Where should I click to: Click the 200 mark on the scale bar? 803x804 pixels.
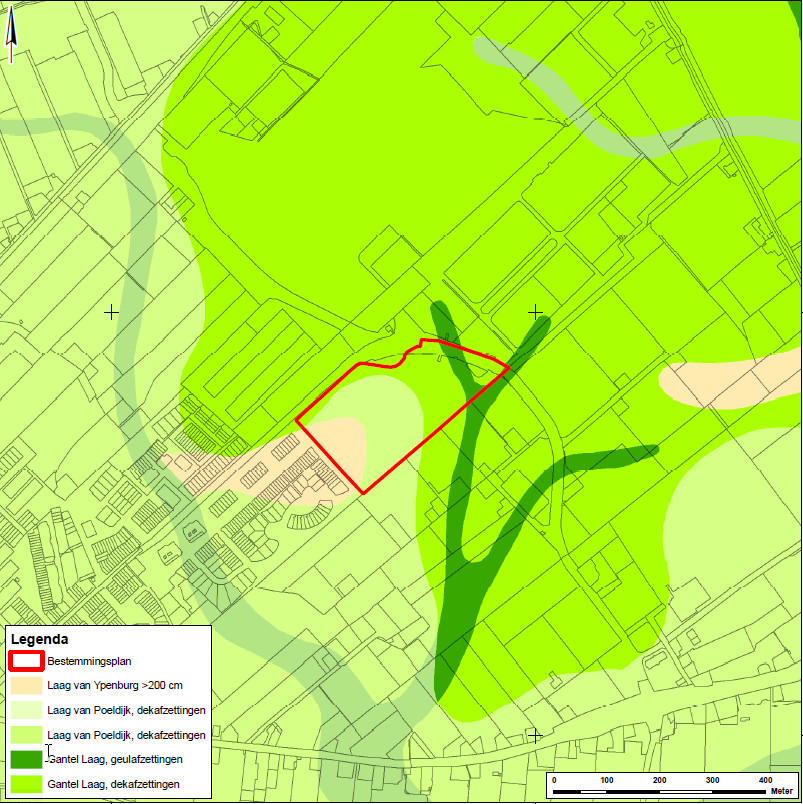(x=659, y=780)
